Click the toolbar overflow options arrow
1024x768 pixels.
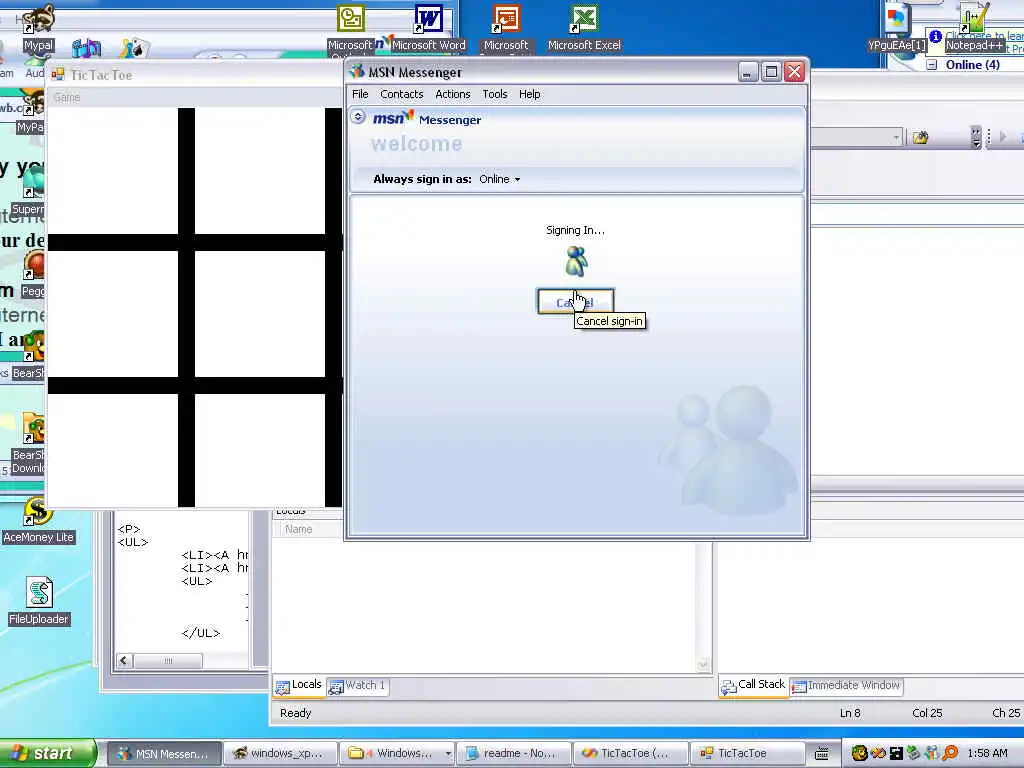tap(976, 137)
